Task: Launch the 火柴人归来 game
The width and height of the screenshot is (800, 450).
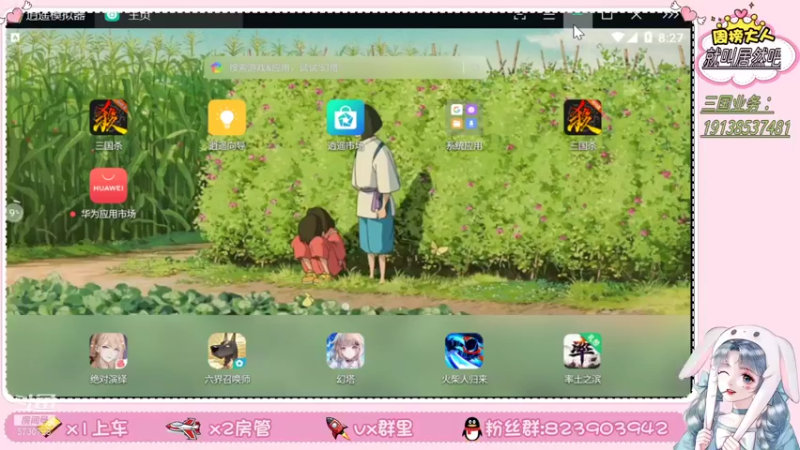Action: [x=464, y=351]
